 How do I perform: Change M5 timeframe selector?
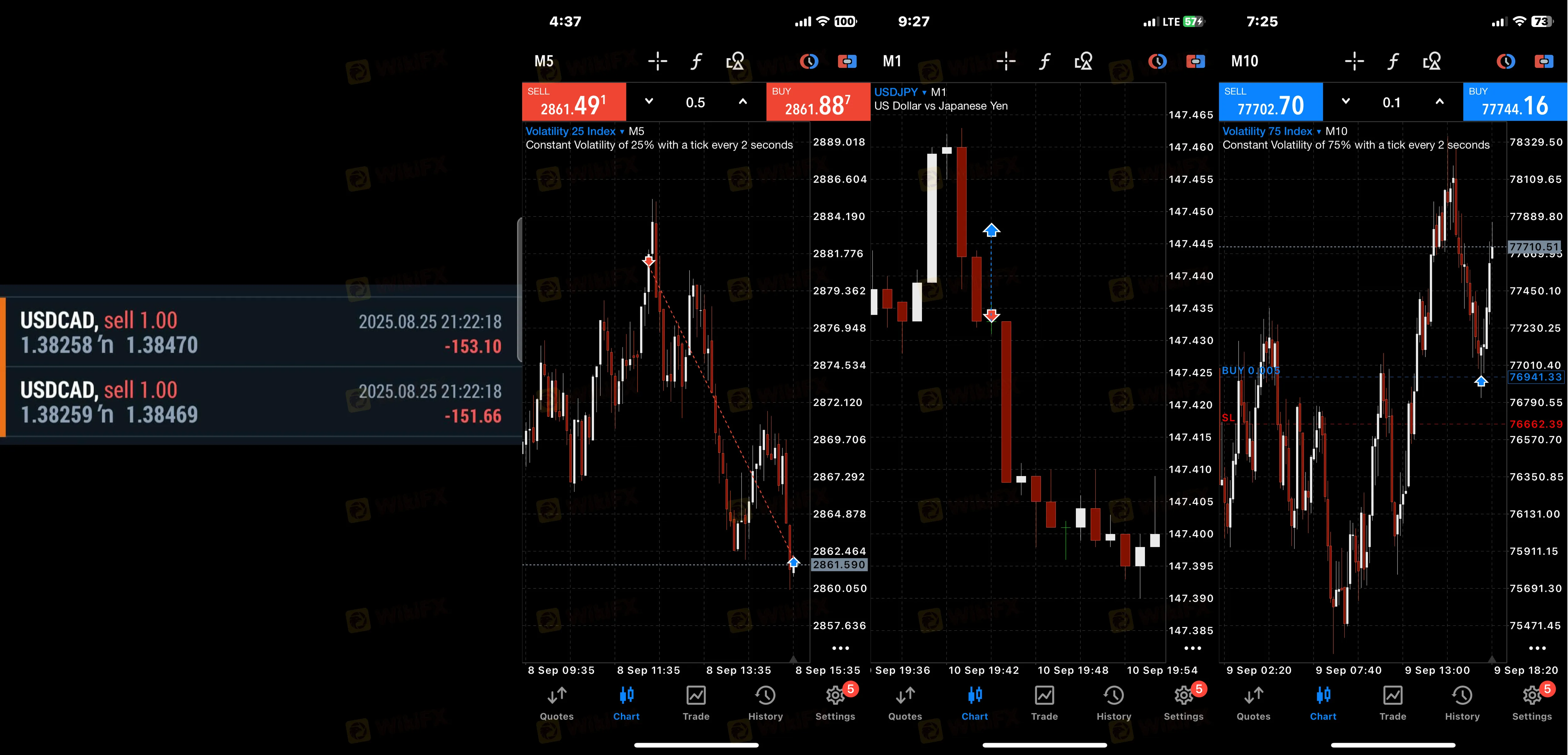click(544, 61)
